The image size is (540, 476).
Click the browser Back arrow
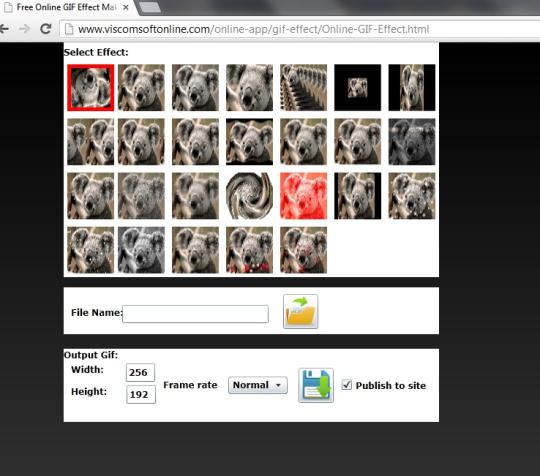point(4,29)
